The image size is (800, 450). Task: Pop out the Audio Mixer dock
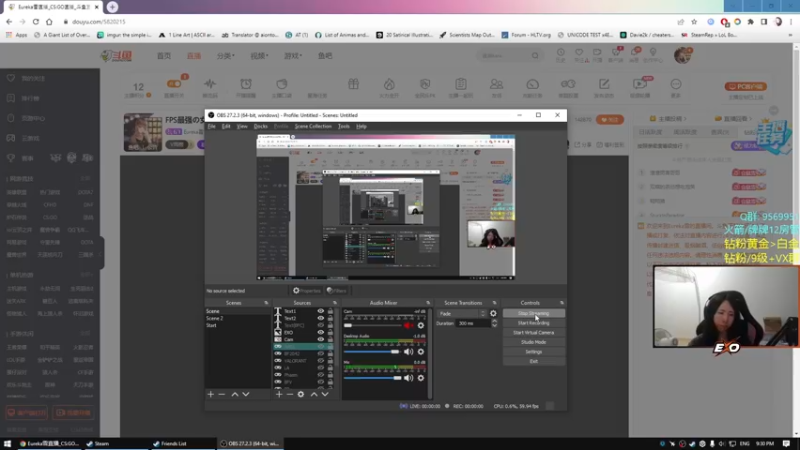428,303
